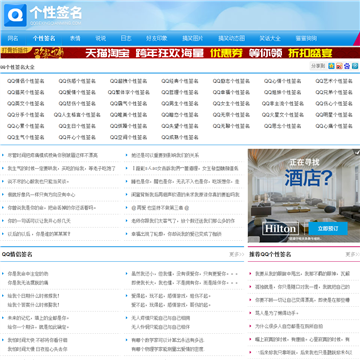
Task: Click the yellow star QZone share icon
Action: coord(331,66)
